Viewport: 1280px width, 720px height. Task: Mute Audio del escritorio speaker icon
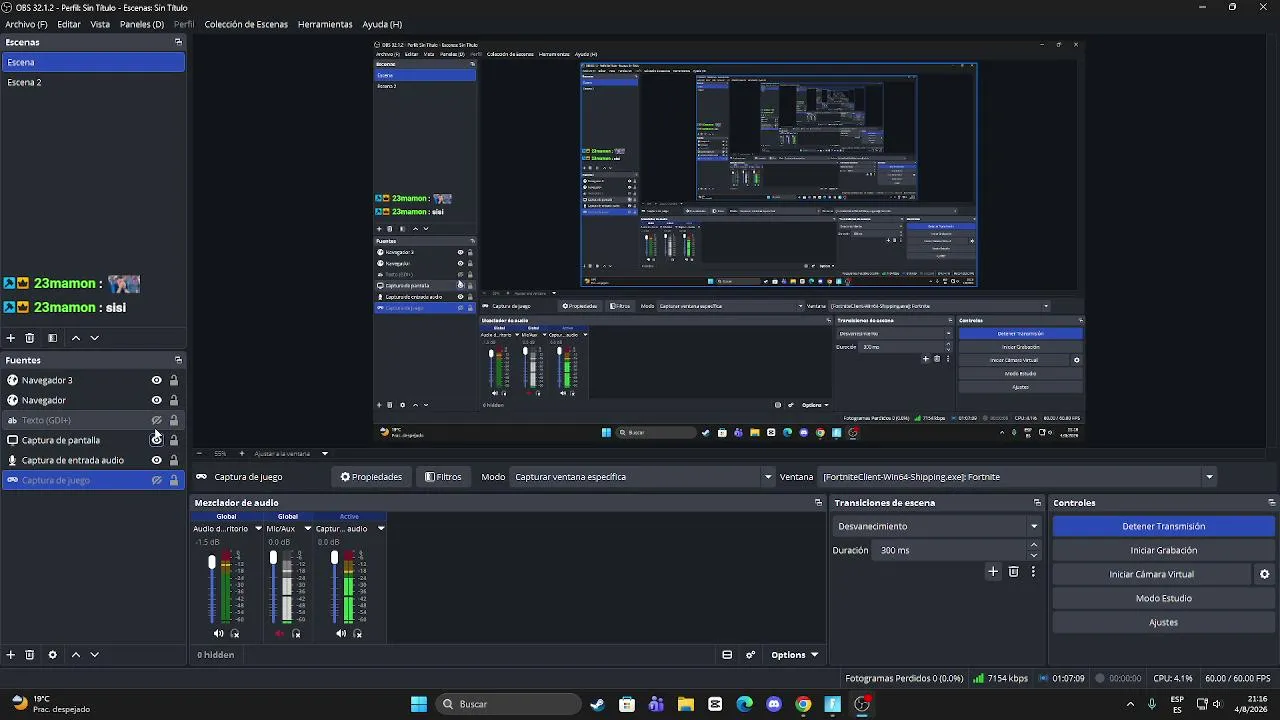coord(218,634)
